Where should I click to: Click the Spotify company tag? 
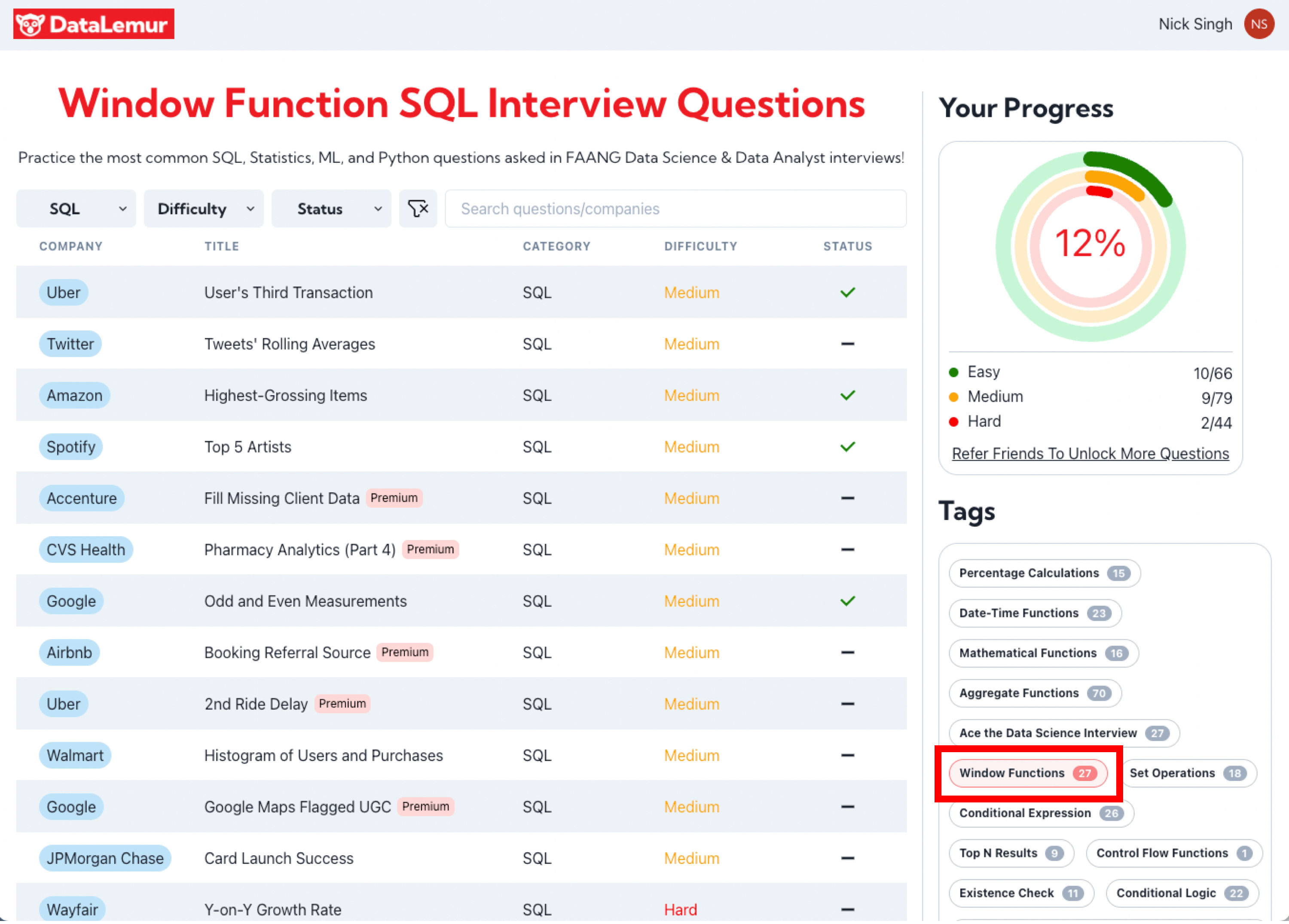71,447
